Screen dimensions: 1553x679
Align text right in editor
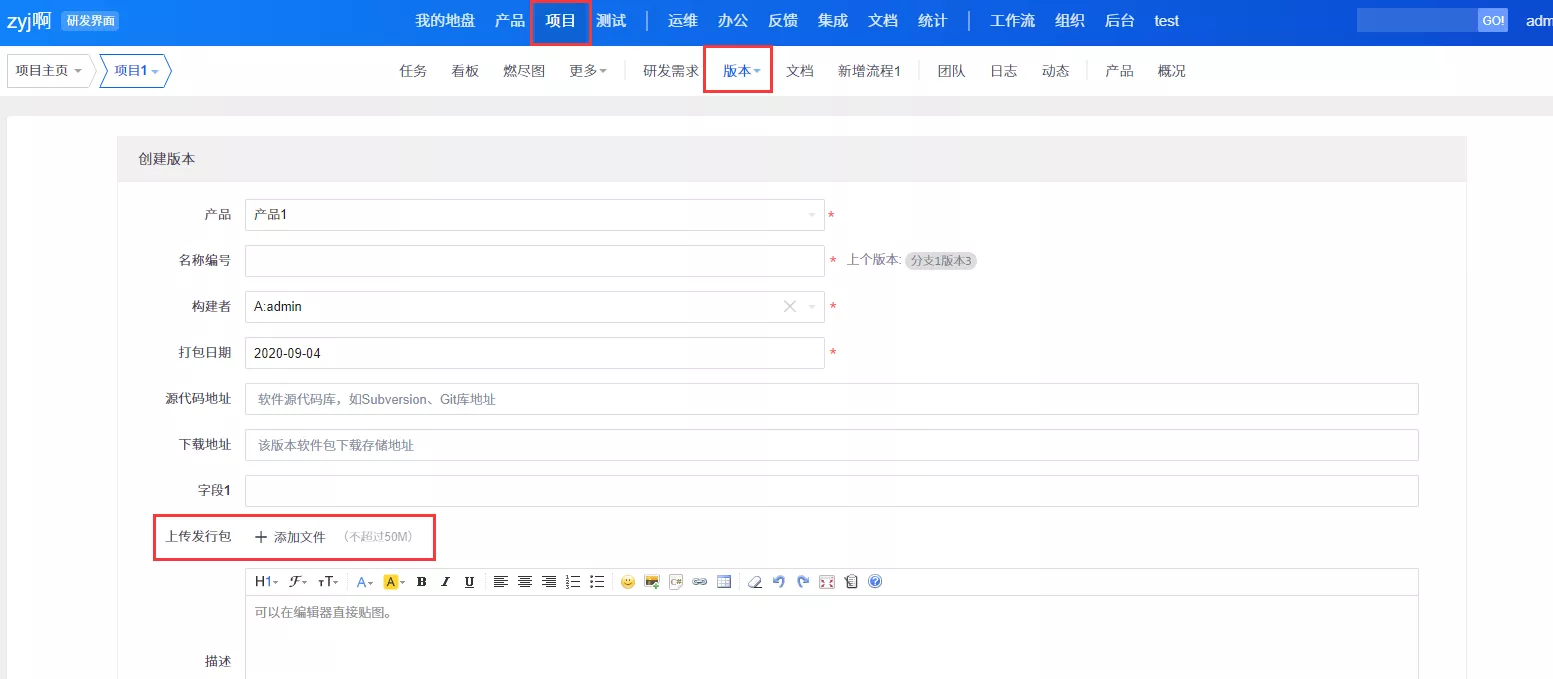(549, 582)
